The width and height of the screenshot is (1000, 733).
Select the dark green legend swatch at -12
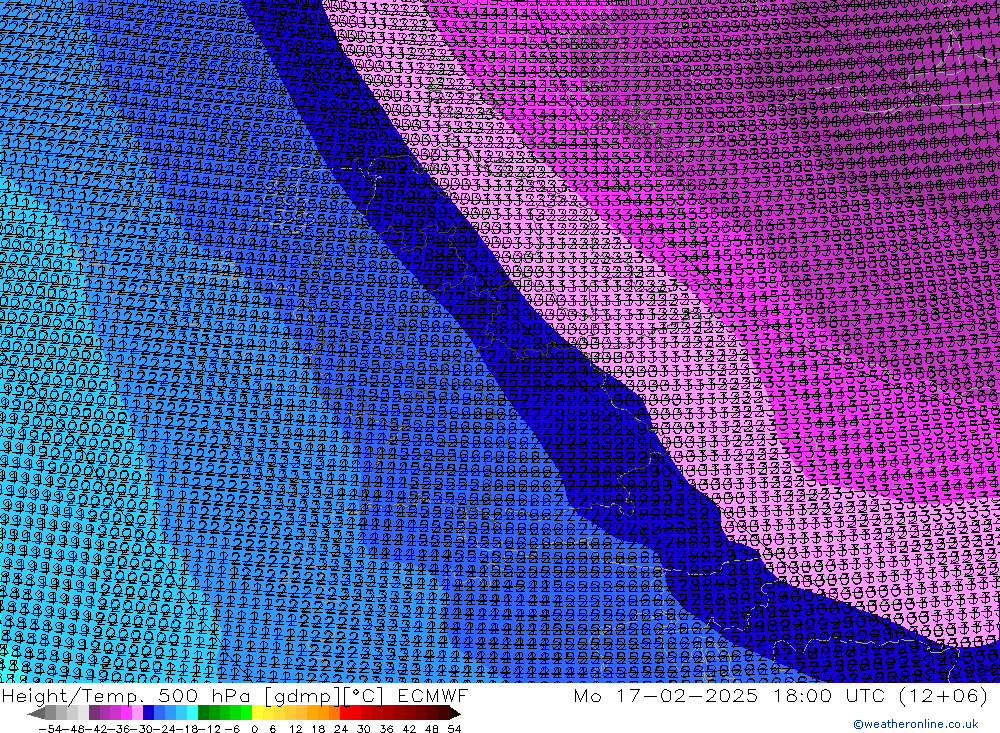(203, 713)
